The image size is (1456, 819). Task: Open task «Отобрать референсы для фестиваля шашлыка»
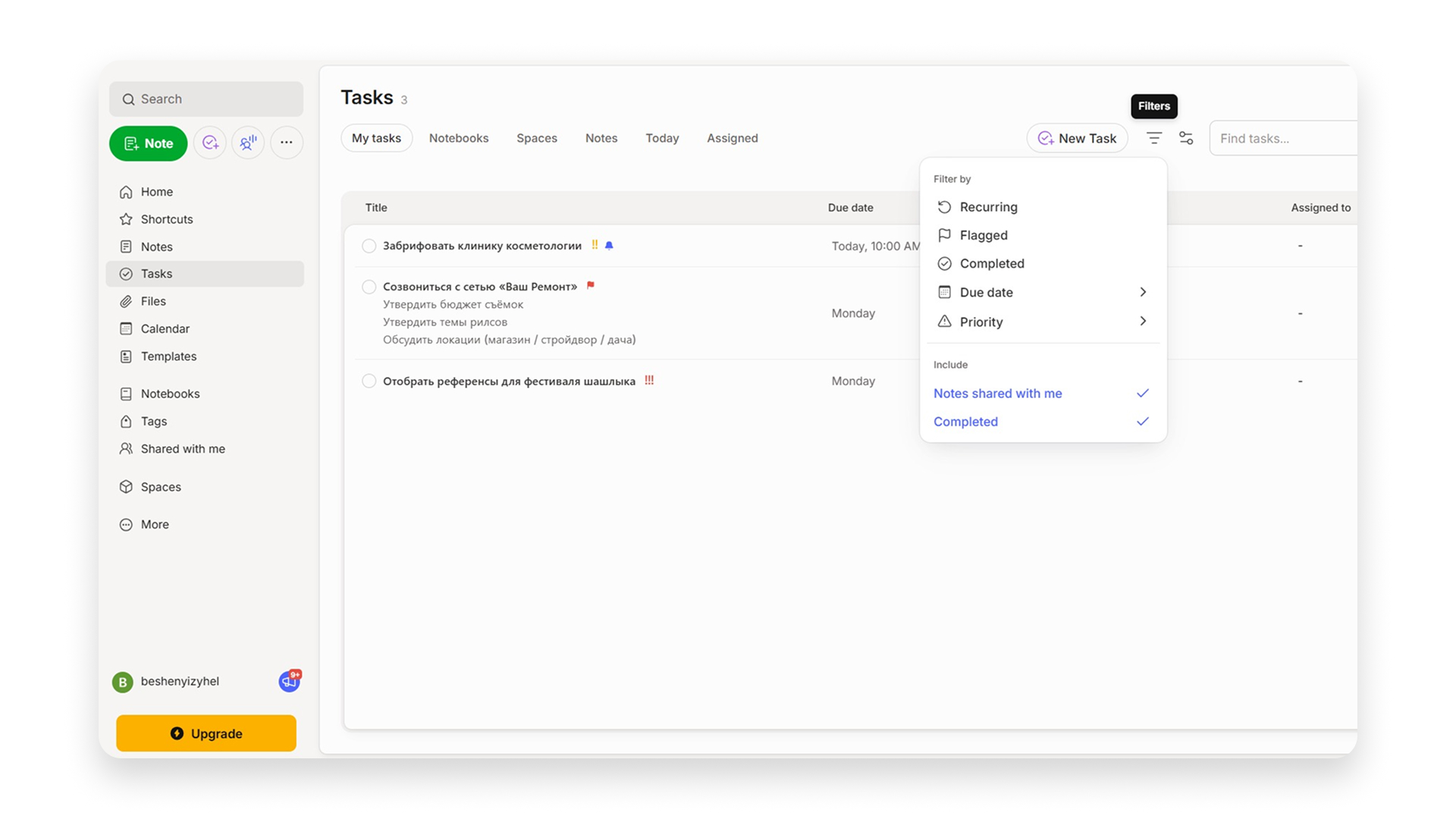click(x=509, y=381)
